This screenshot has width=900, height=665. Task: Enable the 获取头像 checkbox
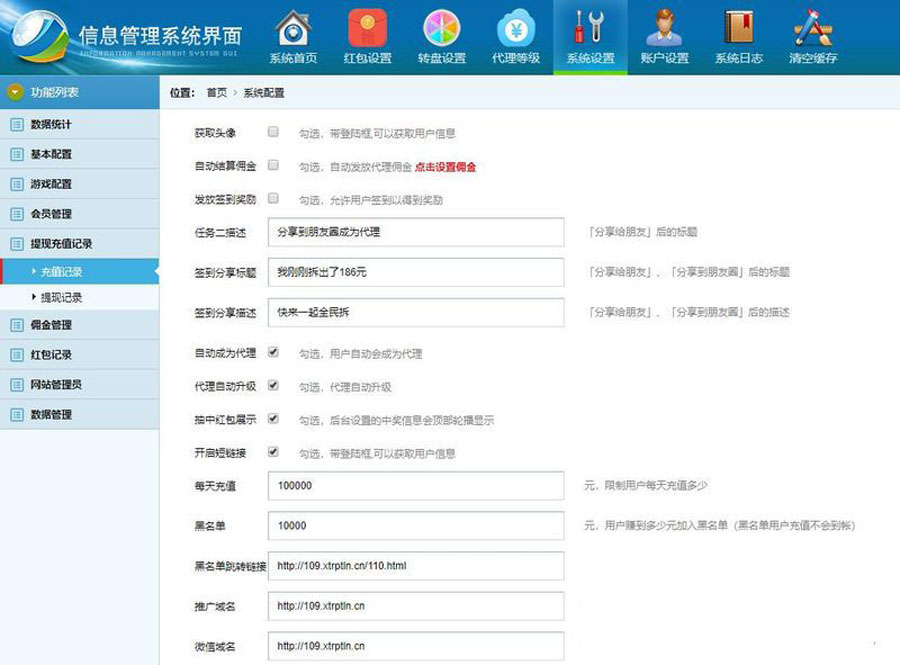(273, 132)
